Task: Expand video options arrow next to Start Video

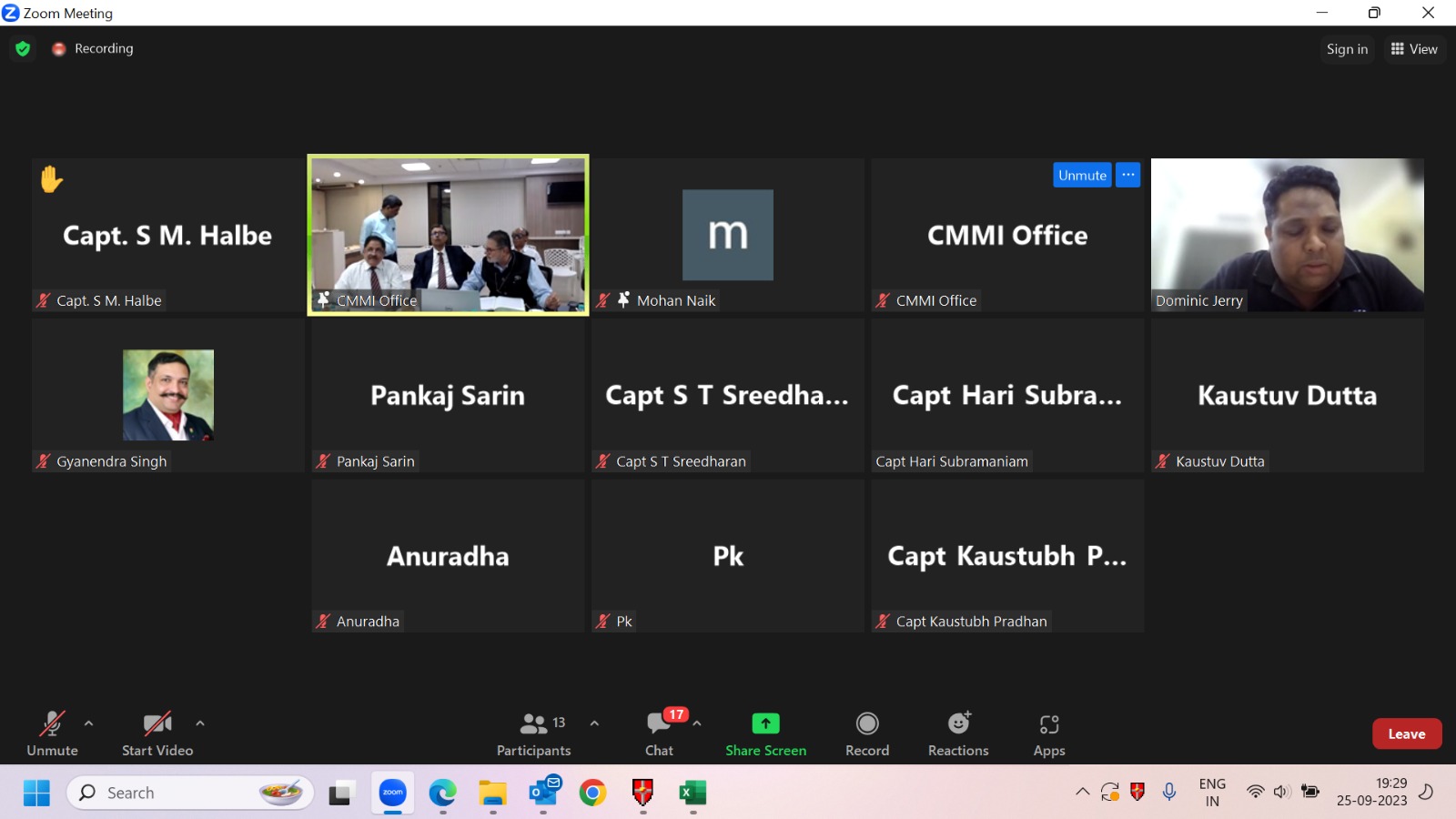Action: [200, 723]
